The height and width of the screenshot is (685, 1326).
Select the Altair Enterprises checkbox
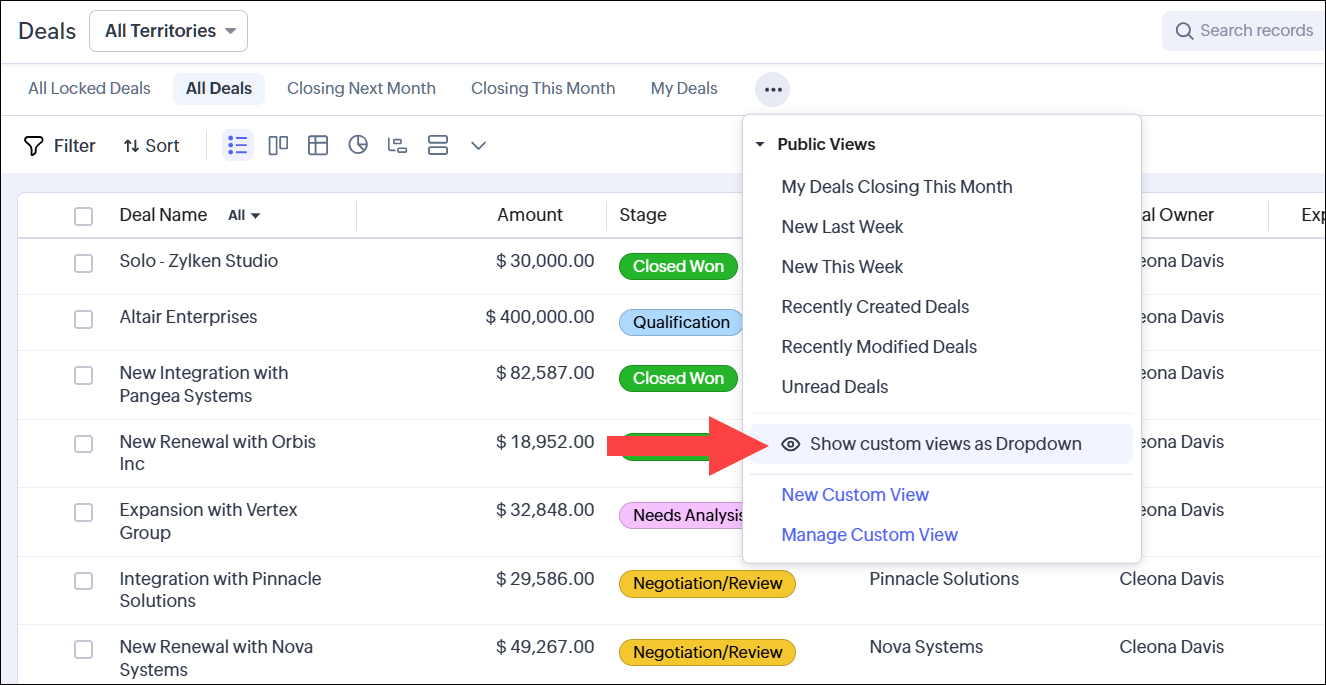83,319
